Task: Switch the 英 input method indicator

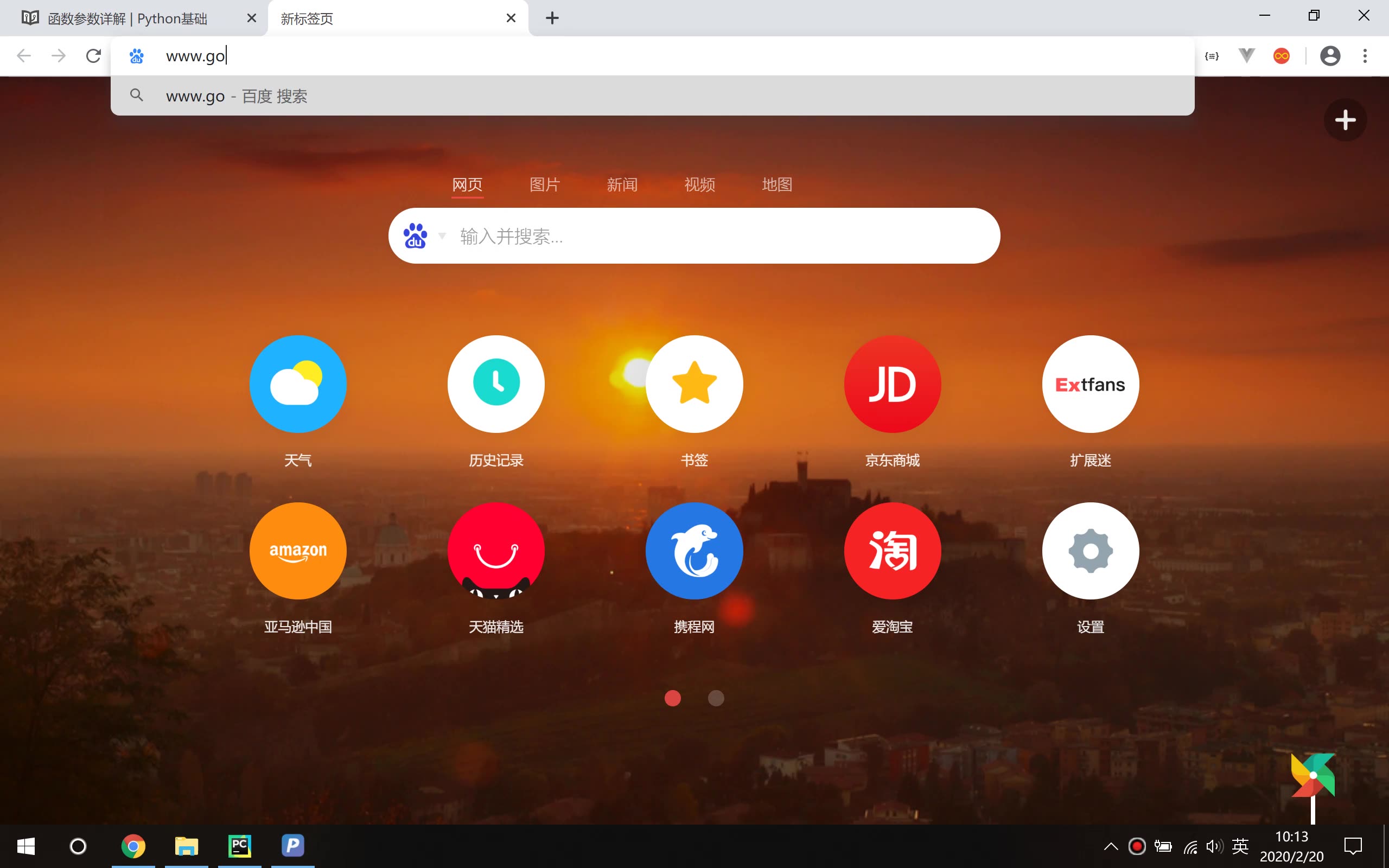Action: click(x=1240, y=846)
